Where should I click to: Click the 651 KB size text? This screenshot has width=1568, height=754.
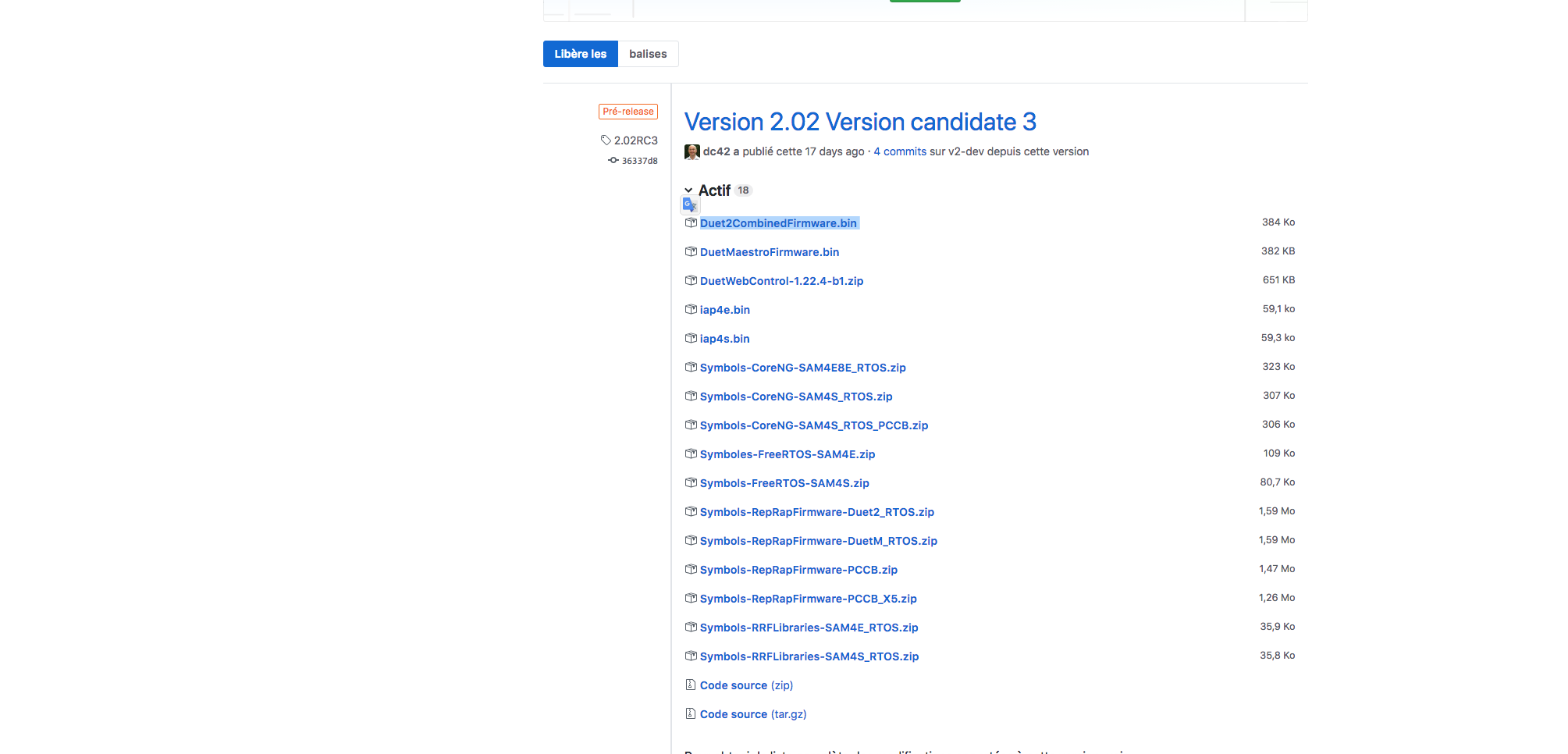pos(1278,280)
